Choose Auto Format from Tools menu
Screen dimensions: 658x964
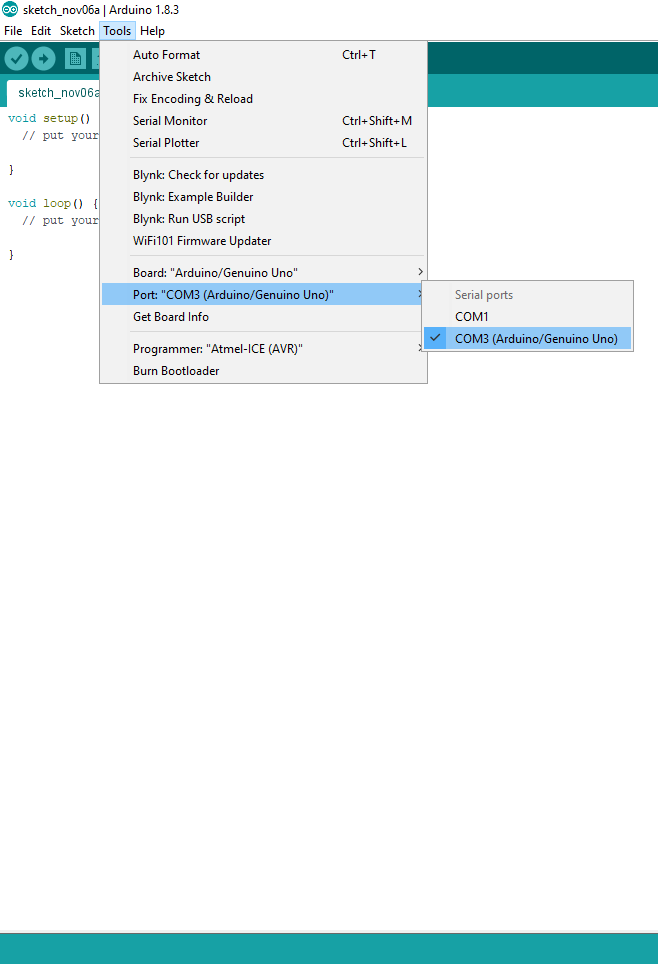[263, 55]
